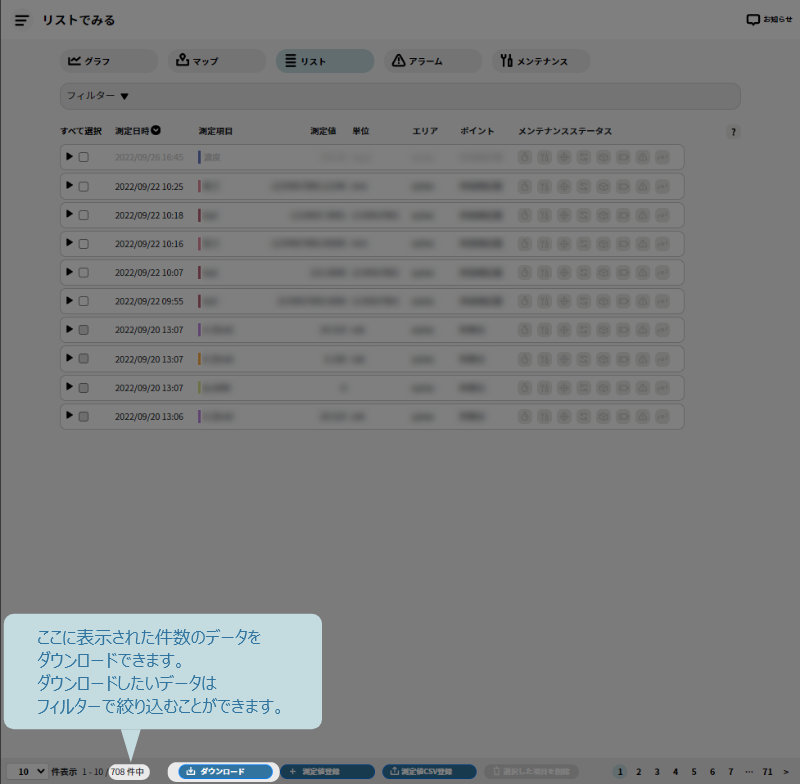Click box icon in 2022/09/22 10:07 row
Image resolution: width=800 pixels, height=784 pixels.
click(x=603, y=272)
